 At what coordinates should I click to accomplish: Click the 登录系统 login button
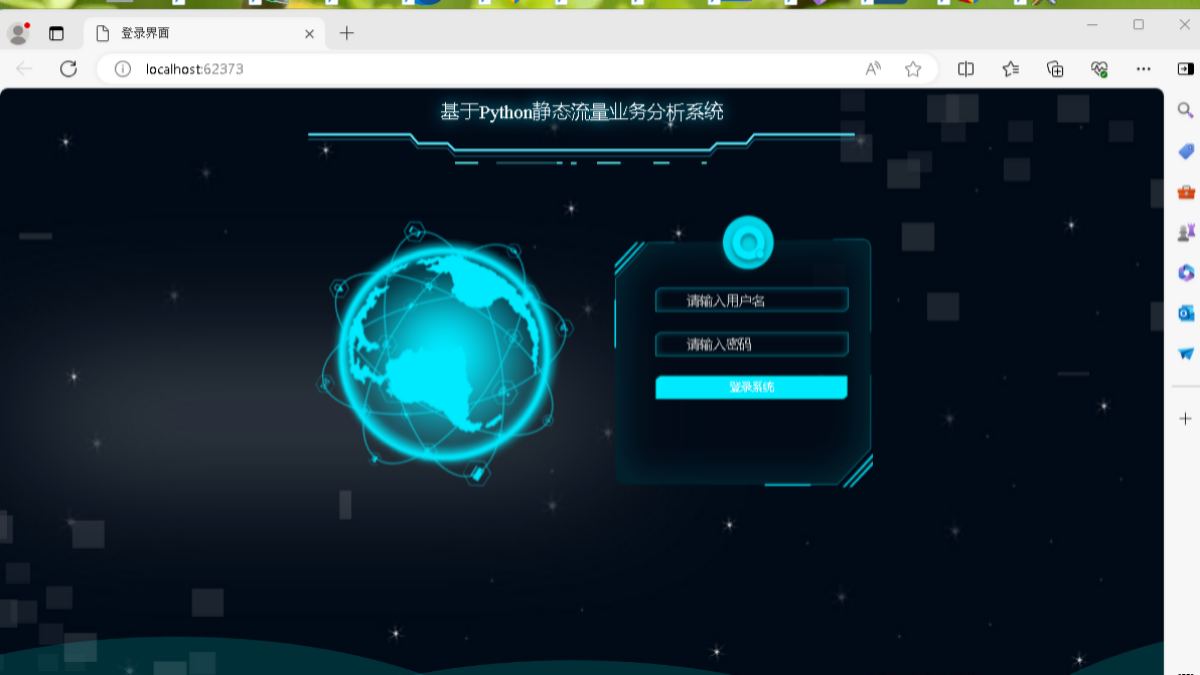[x=751, y=387]
